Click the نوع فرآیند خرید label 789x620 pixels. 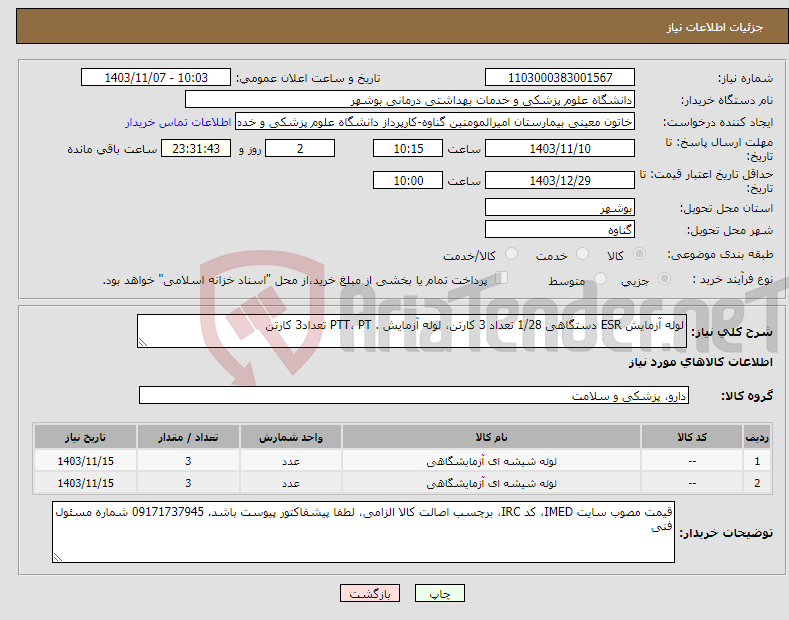tap(732, 279)
